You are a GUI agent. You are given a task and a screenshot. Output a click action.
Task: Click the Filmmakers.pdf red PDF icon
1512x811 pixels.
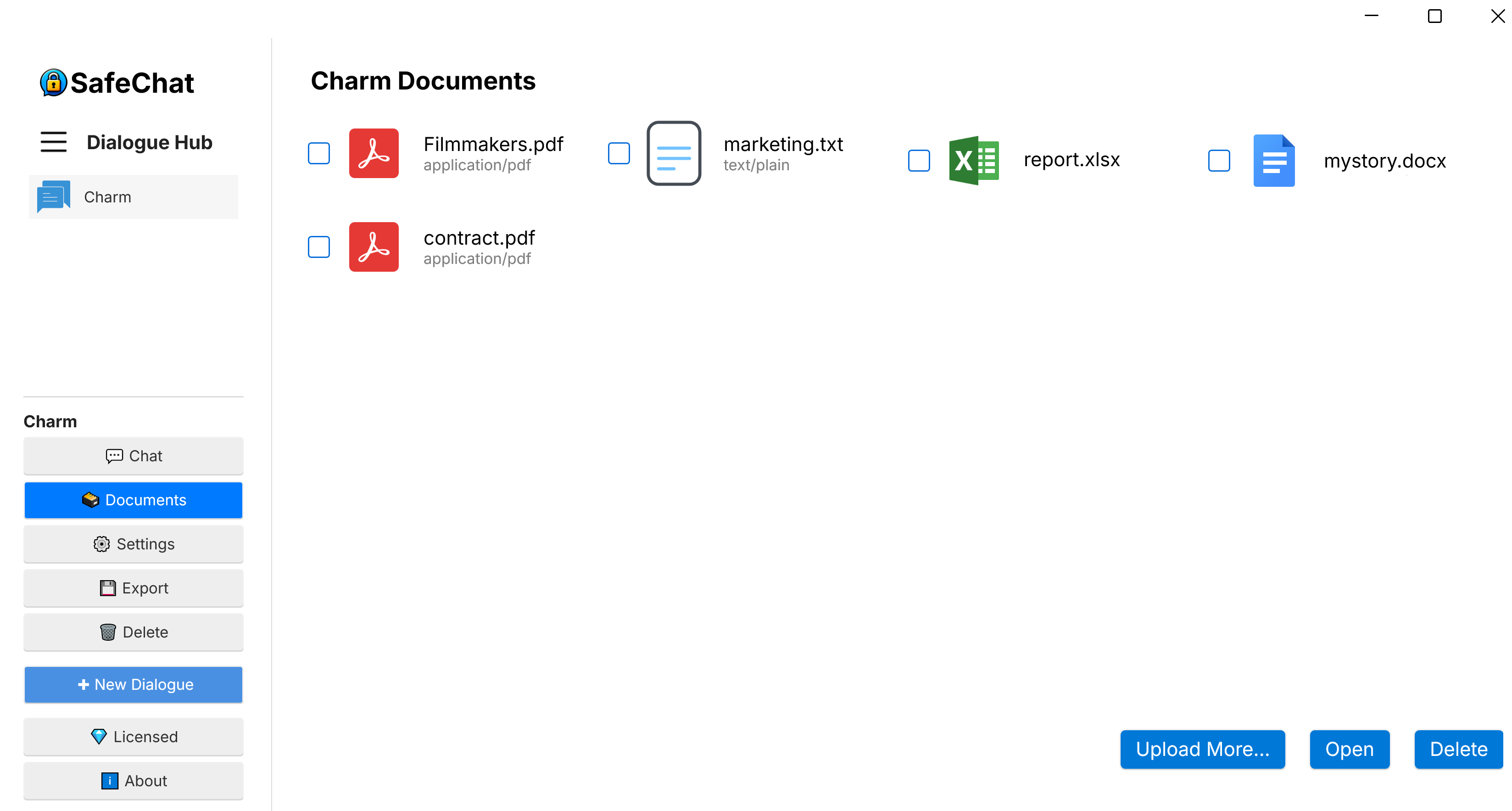pyautogui.click(x=374, y=153)
